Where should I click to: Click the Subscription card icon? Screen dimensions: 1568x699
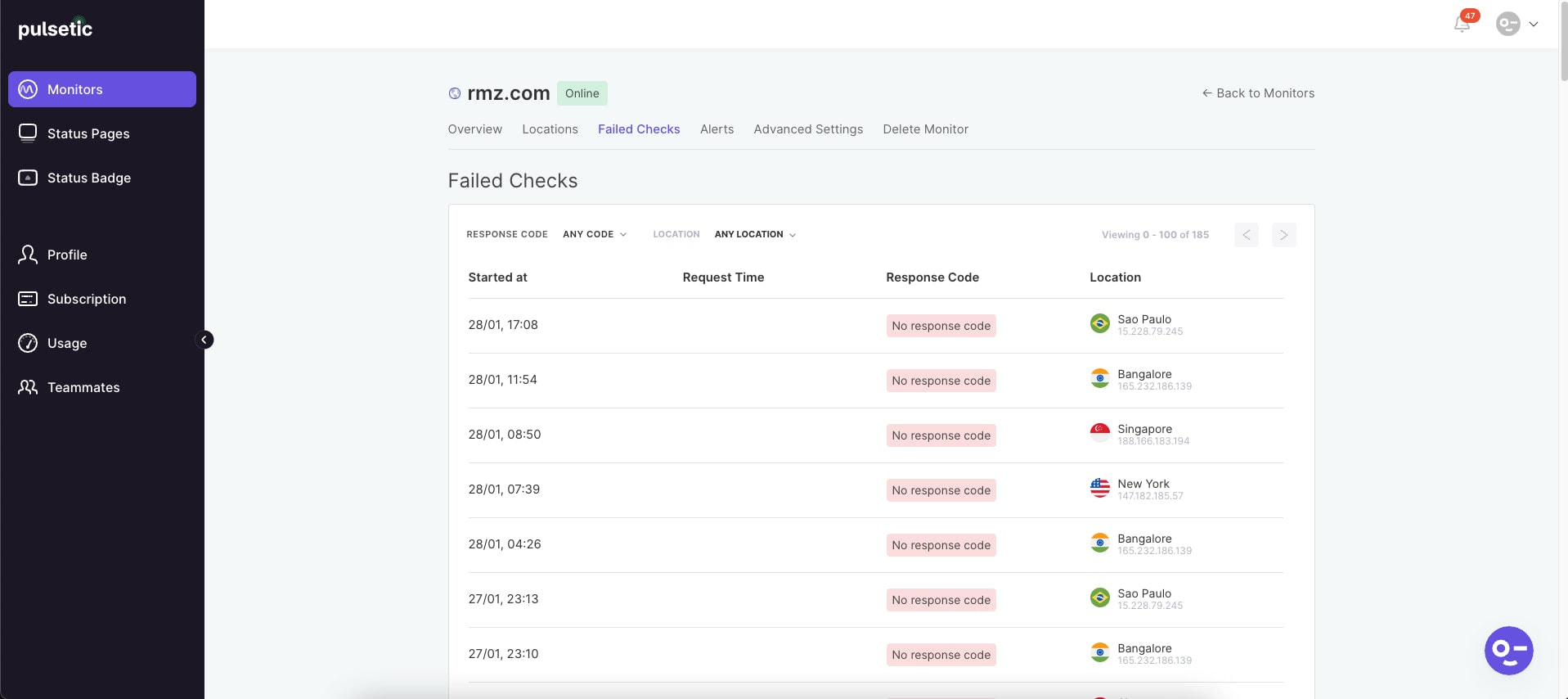pos(28,299)
